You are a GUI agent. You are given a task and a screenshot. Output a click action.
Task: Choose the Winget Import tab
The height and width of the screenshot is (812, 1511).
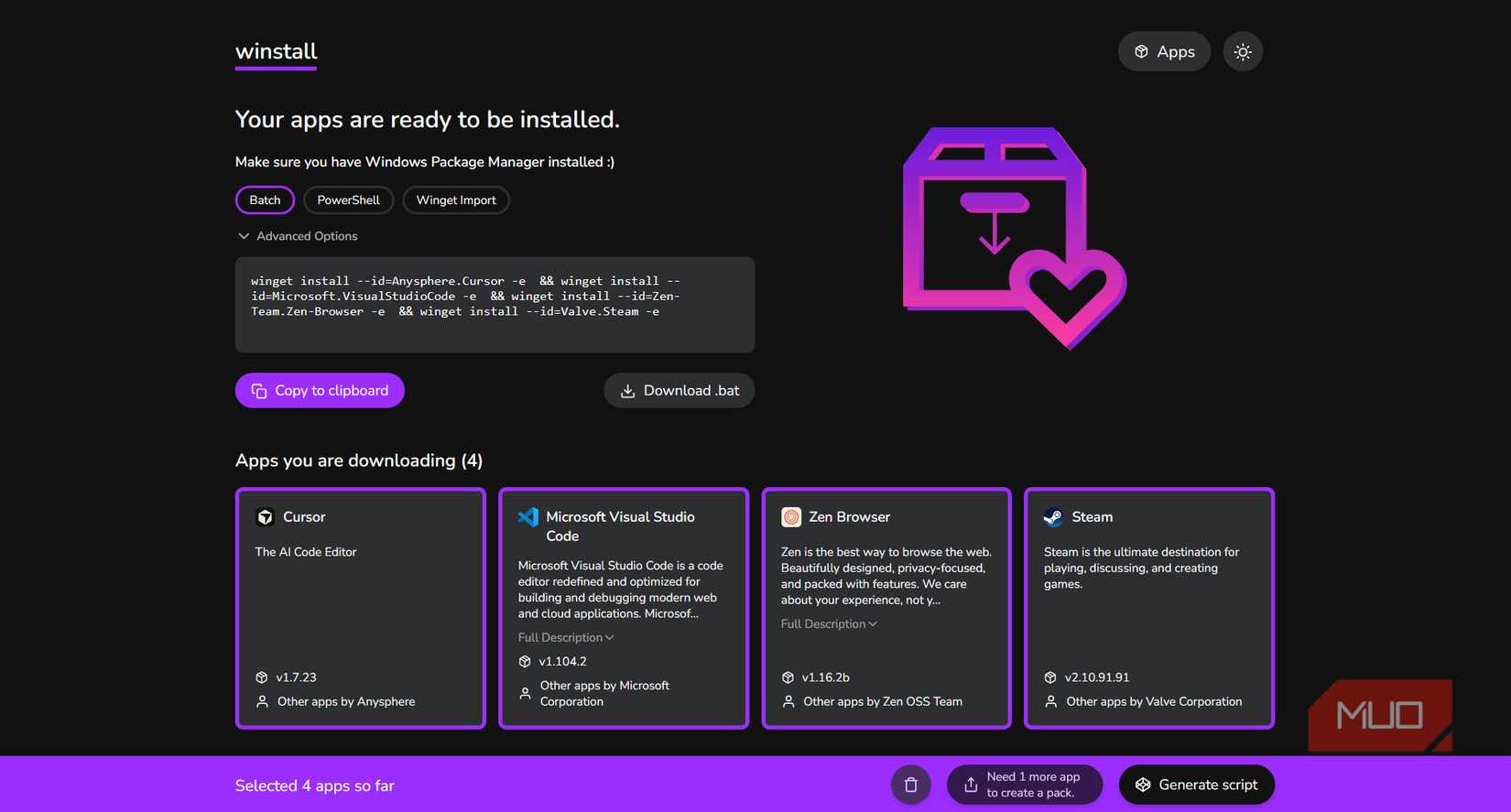455,200
